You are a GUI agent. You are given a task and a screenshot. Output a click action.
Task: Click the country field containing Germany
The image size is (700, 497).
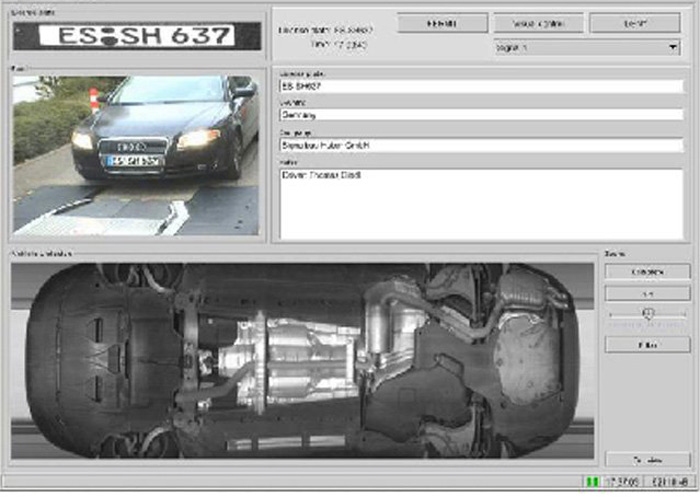click(480, 115)
